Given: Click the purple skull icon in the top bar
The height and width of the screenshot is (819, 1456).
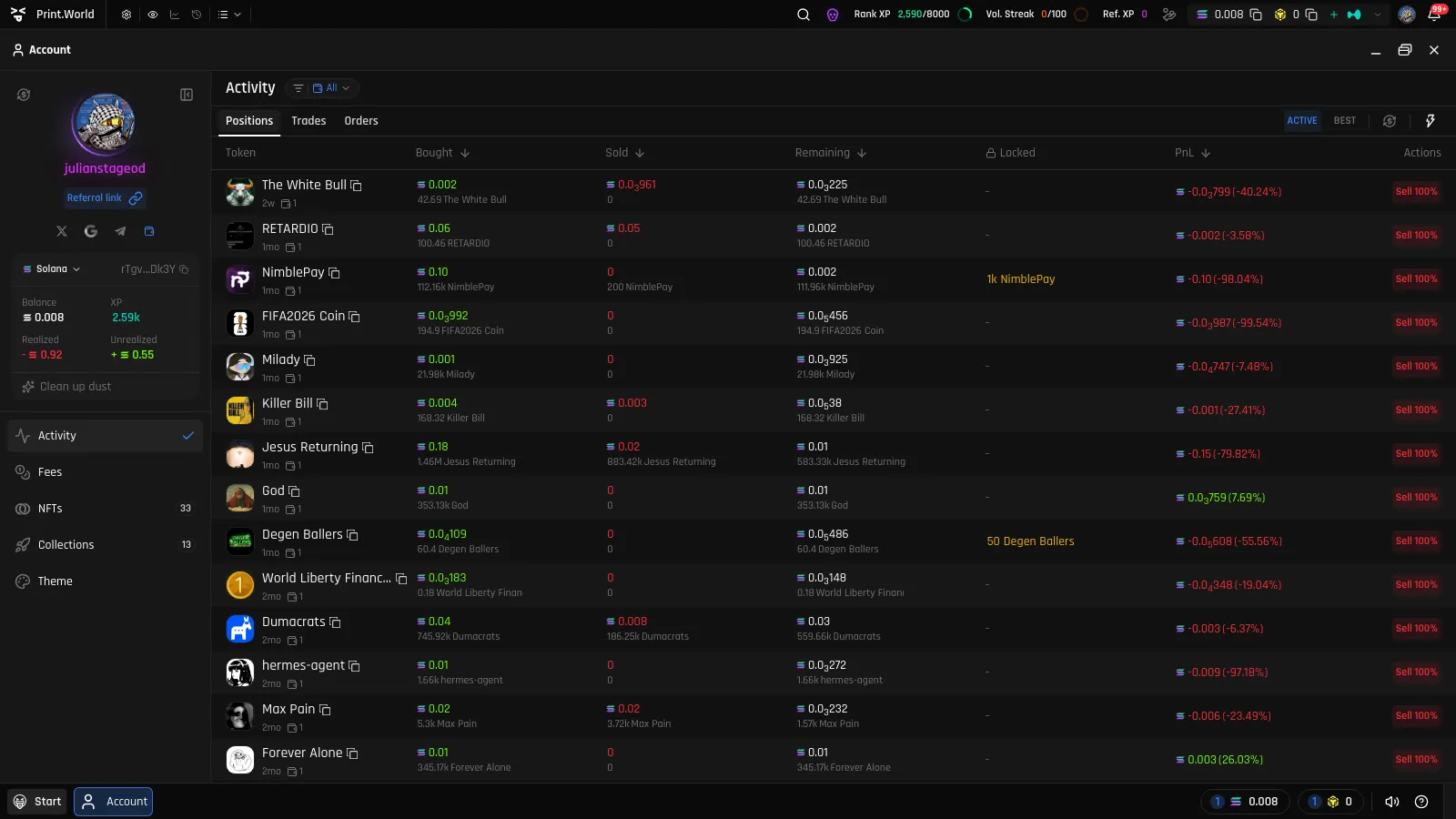Looking at the screenshot, I should click(x=833, y=15).
